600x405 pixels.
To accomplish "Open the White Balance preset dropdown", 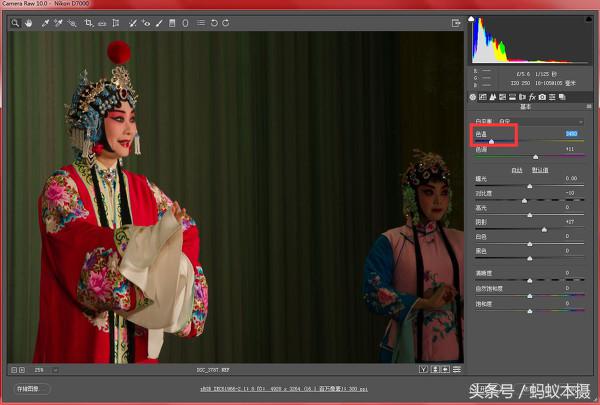I will point(540,121).
